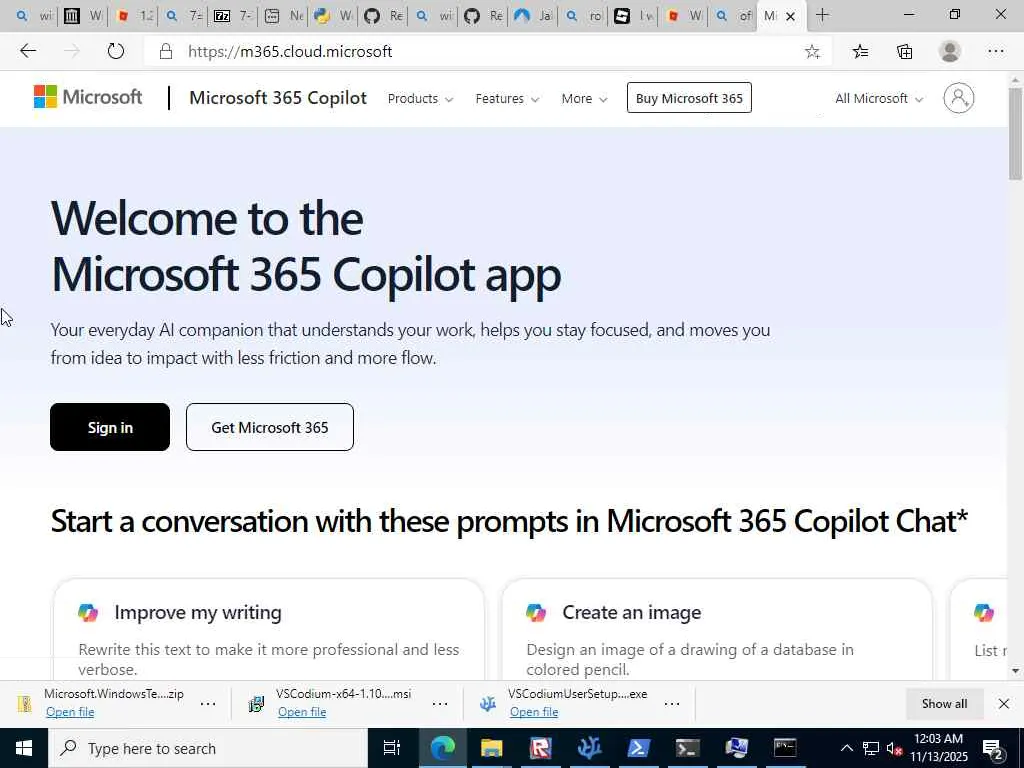Image resolution: width=1024 pixels, height=768 pixels.
Task: Open options for VSCodium msi download
Action: click(440, 703)
